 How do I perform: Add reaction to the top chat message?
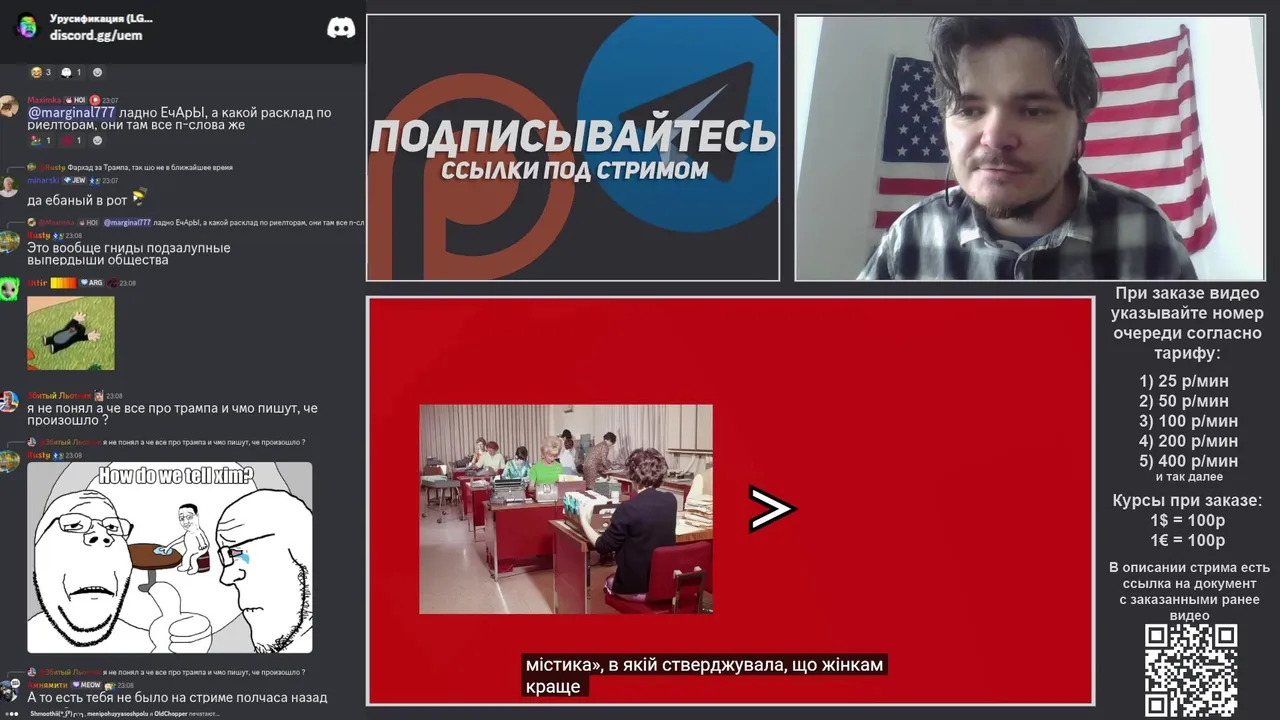point(97,72)
